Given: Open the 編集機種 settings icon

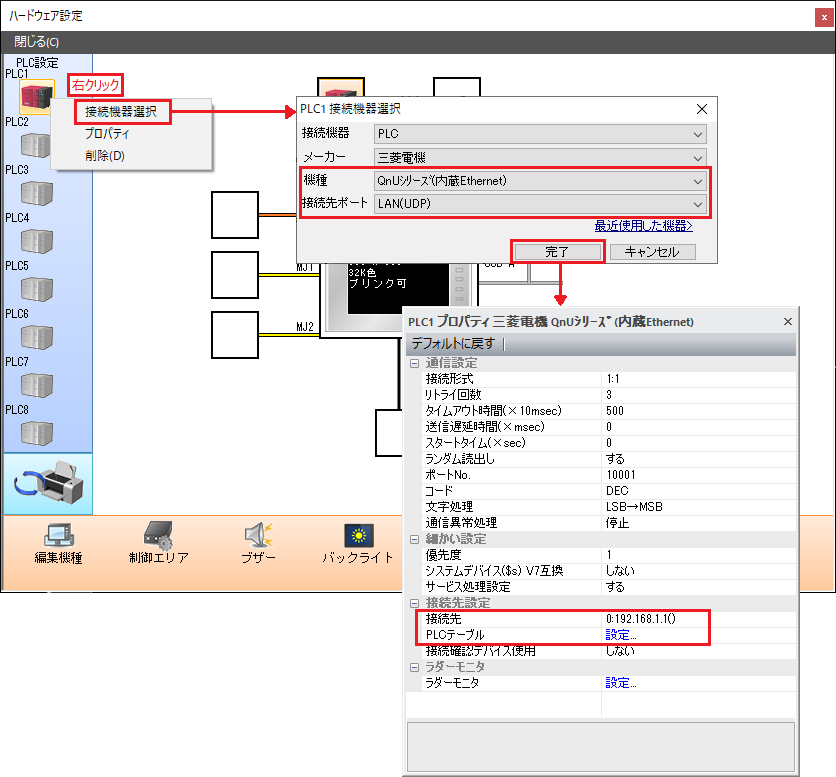Looking at the screenshot, I should point(58,536).
